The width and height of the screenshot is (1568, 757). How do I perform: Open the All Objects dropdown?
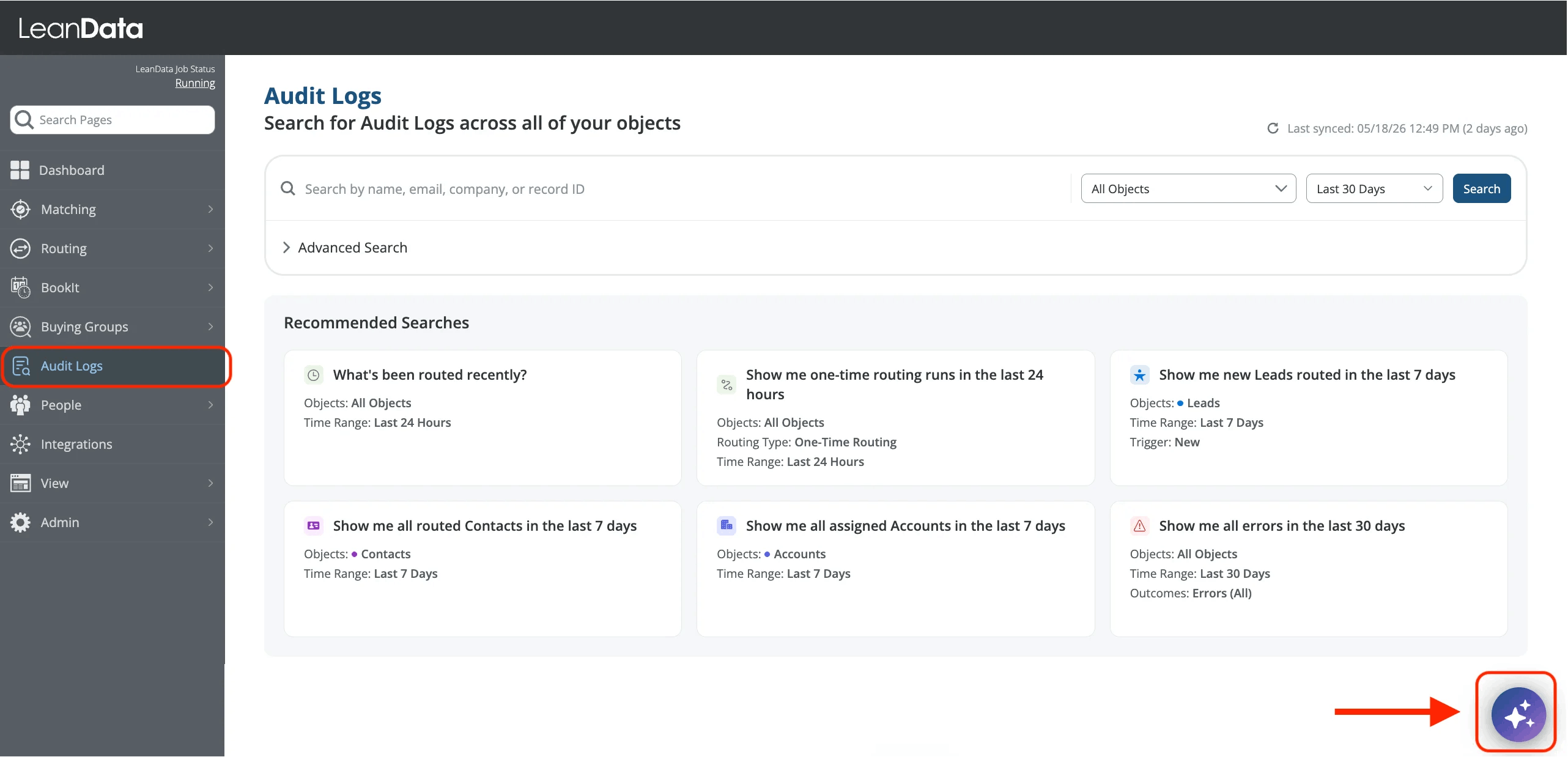1188,188
